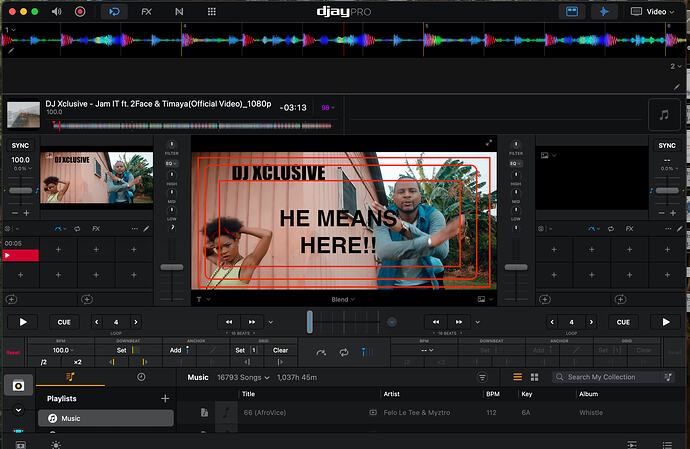Skip backward on deck 1
This screenshot has height=449, width=690.
229,322
